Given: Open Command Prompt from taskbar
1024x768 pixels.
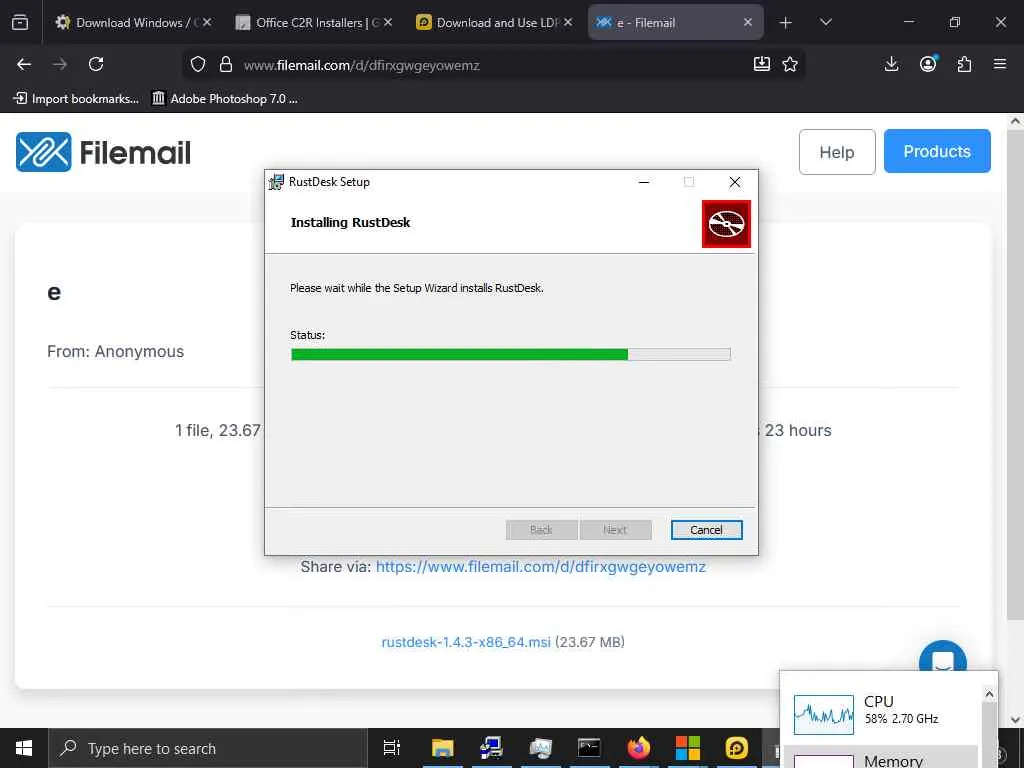Looking at the screenshot, I should click(x=589, y=748).
